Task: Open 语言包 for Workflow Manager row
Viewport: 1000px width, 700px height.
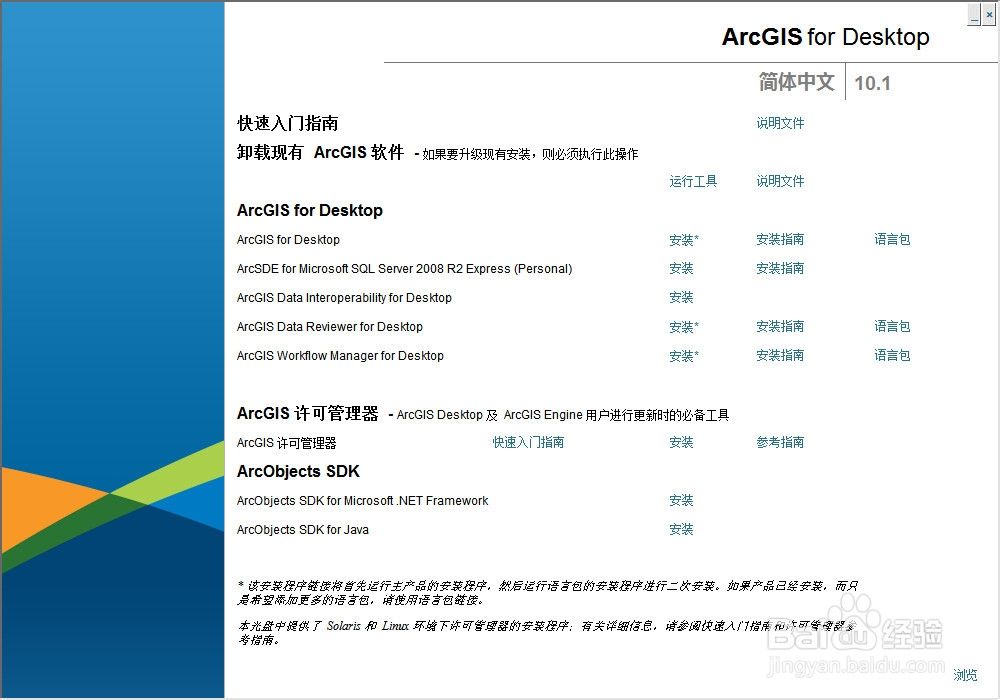Action: pyautogui.click(x=892, y=355)
